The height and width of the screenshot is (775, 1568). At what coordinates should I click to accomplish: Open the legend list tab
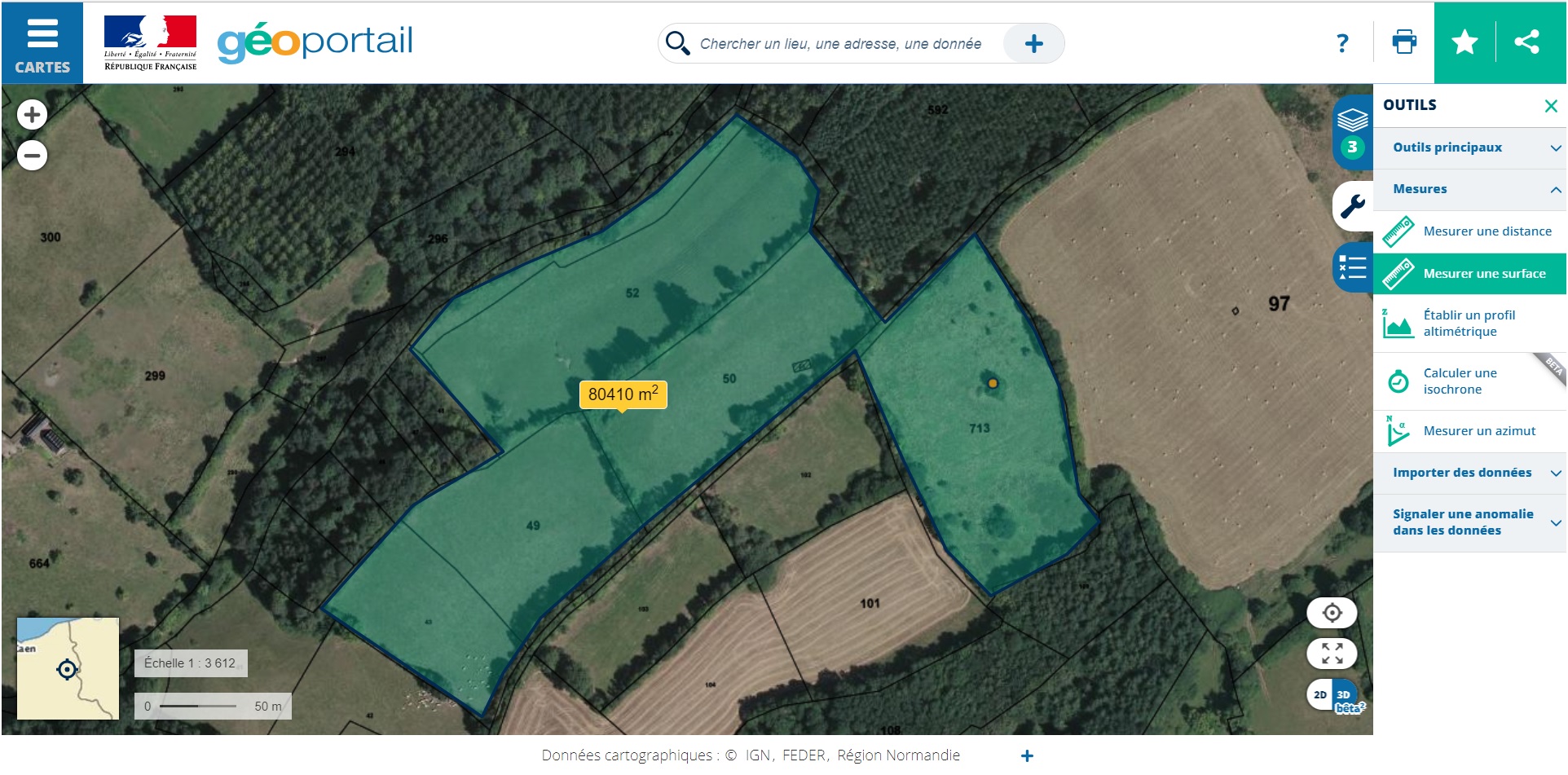coord(1353,267)
